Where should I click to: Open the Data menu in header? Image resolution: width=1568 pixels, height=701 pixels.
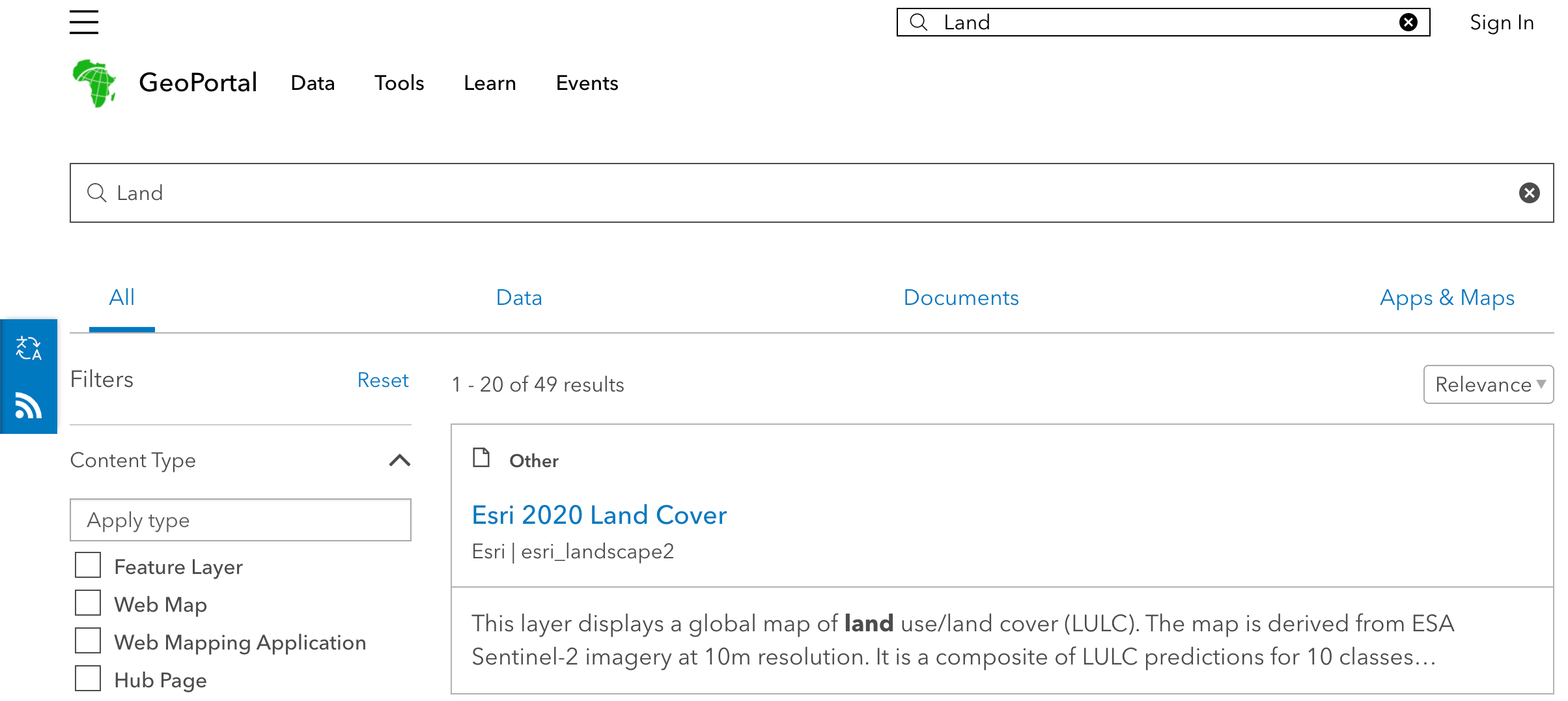313,83
